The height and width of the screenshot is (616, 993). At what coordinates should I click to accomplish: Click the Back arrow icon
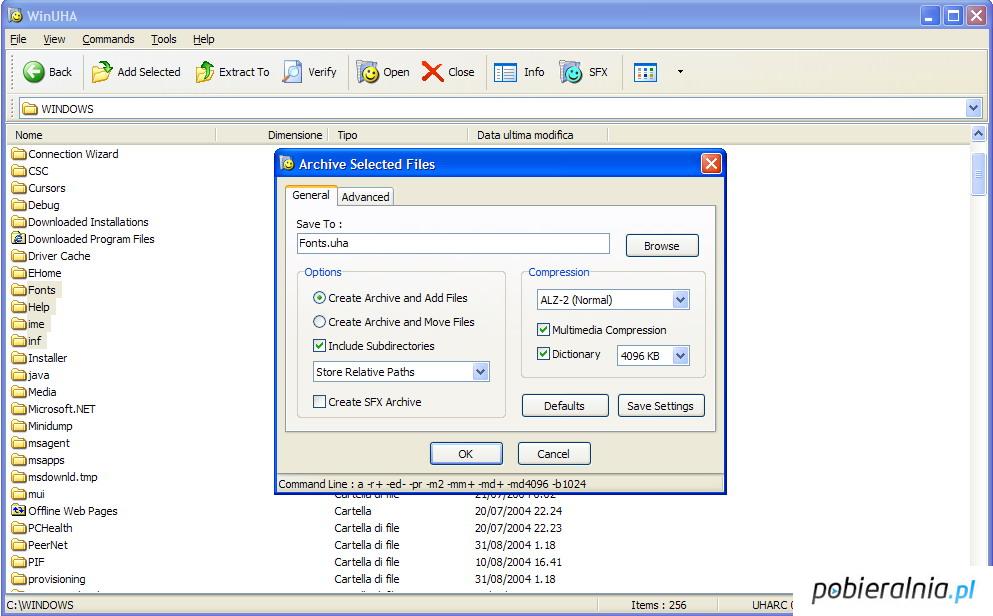34,72
